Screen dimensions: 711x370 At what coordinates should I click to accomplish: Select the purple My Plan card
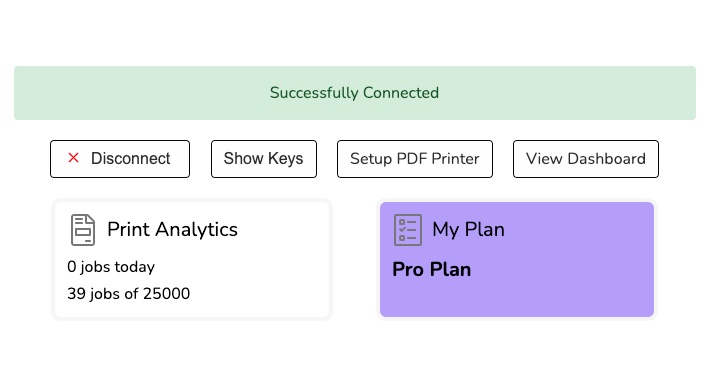click(x=516, y=259)
